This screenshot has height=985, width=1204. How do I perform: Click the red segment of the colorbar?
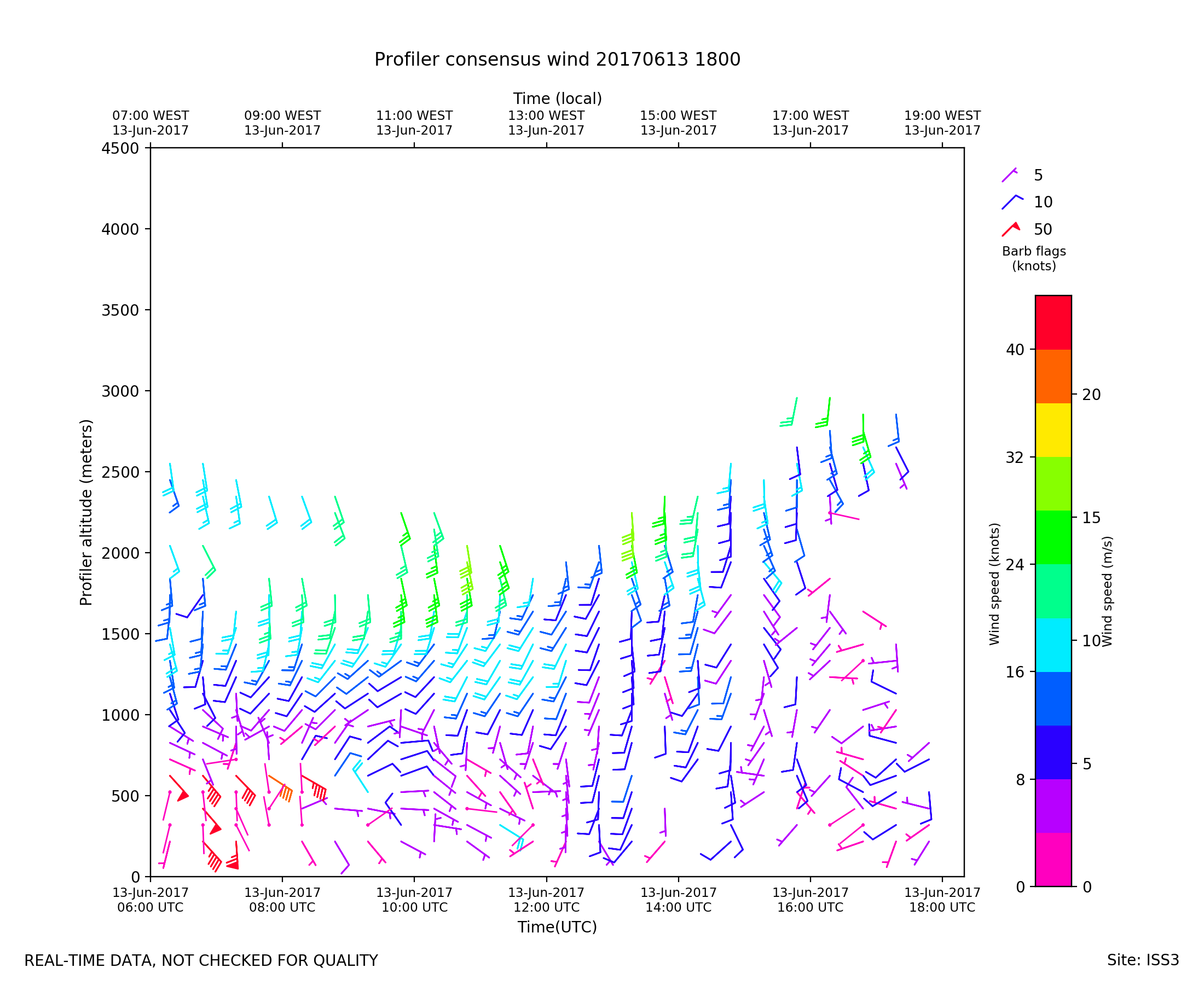1053,322
